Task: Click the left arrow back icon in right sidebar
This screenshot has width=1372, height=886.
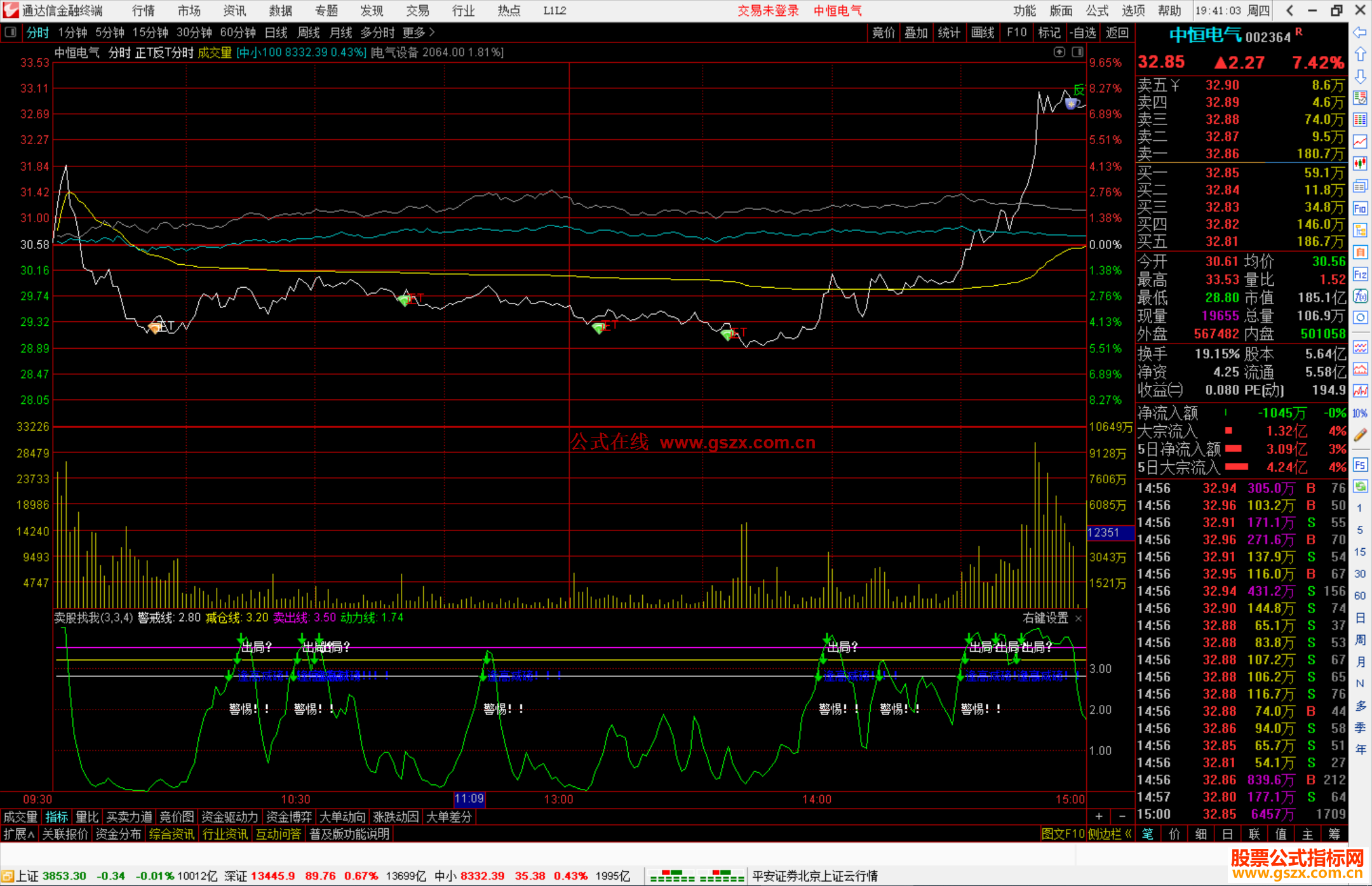Action: [x=1360, y=32]
